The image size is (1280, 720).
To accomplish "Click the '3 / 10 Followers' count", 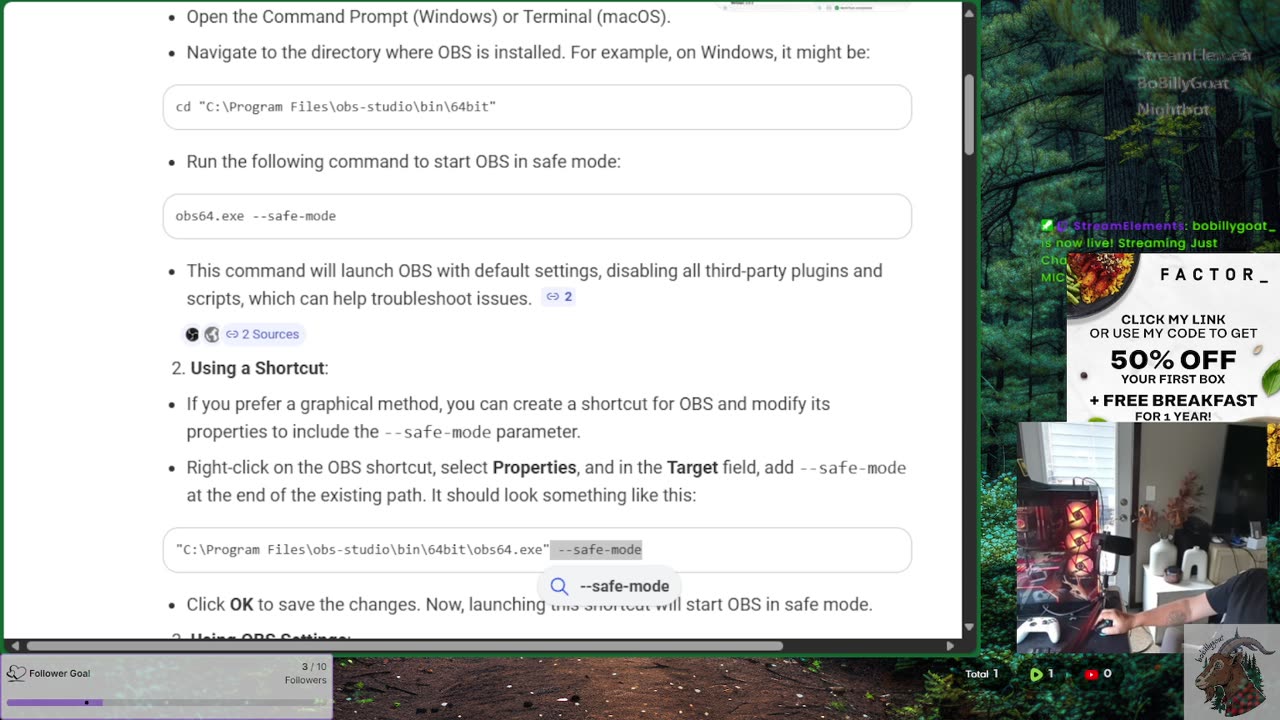I will [x=306, y=673].
